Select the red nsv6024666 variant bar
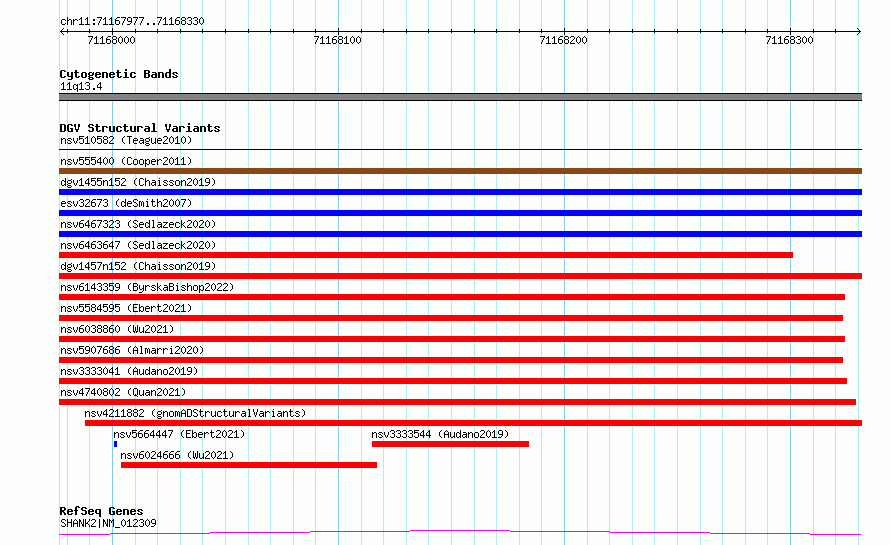890x545 pixels. (249, 465)
